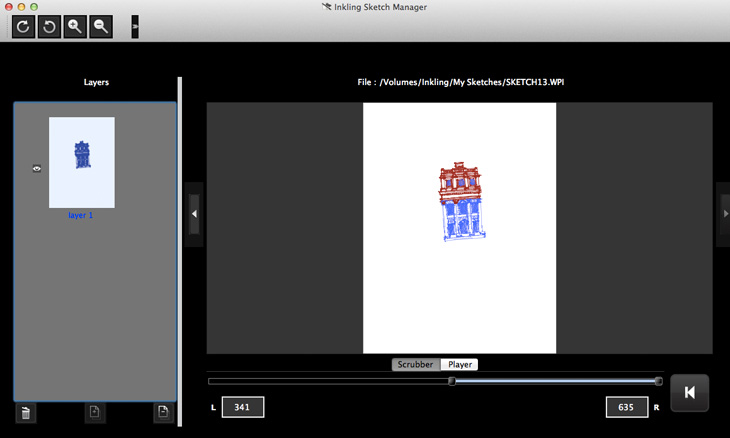
Task: Zoom out of the sketch
Action: tap(101, 27)
